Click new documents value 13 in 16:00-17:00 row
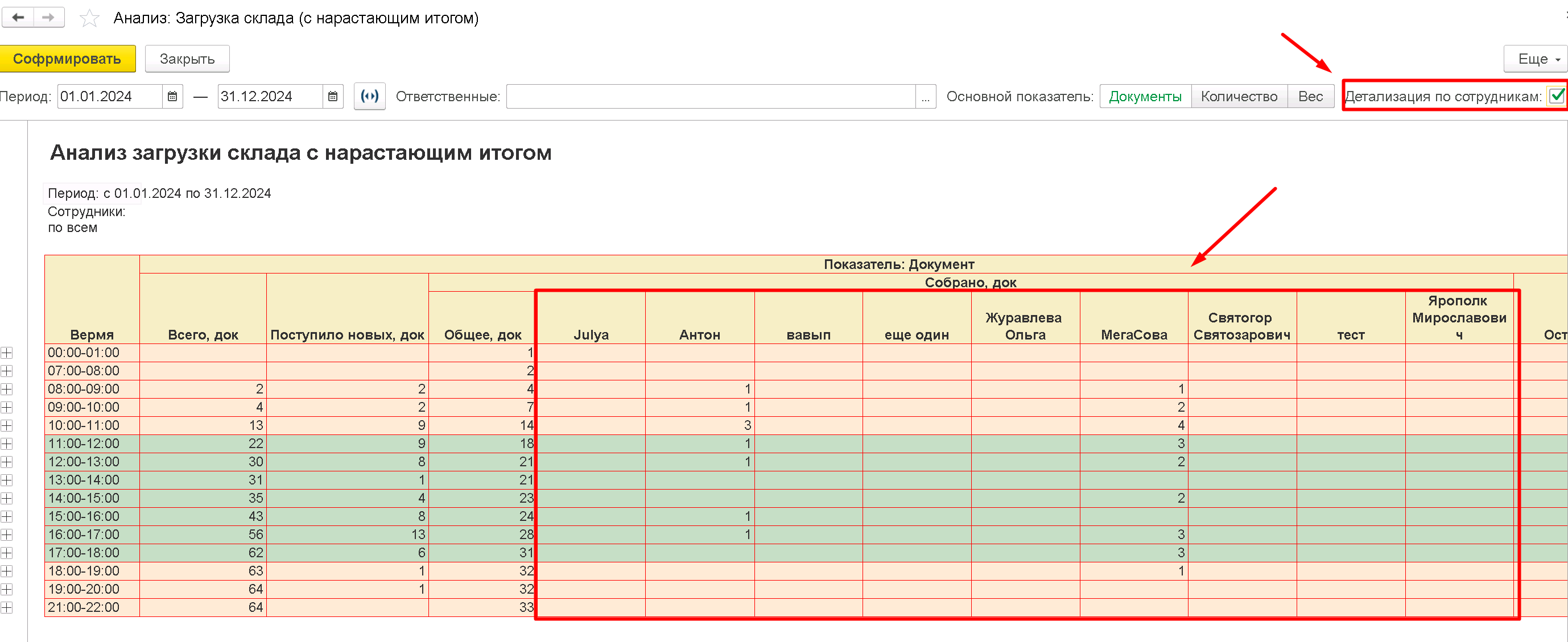The width and height of the screenshot is (1568, 642). (x=347, y=535)
